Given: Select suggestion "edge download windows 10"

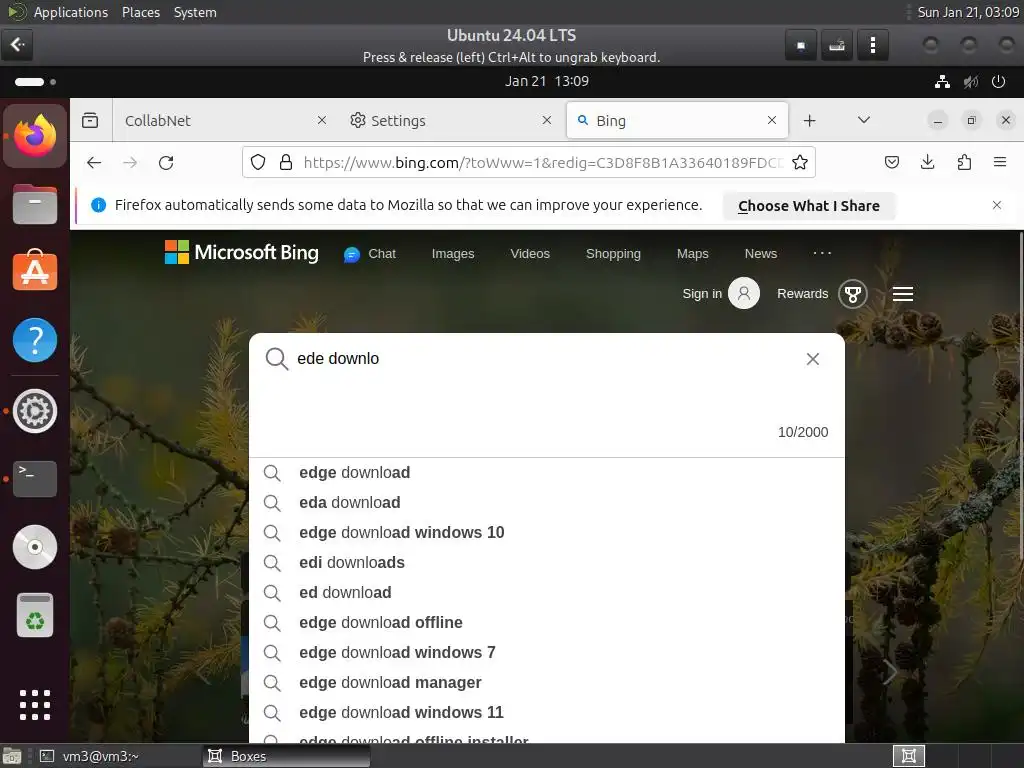Looking at the screenshot, I should tap(547, 532).
